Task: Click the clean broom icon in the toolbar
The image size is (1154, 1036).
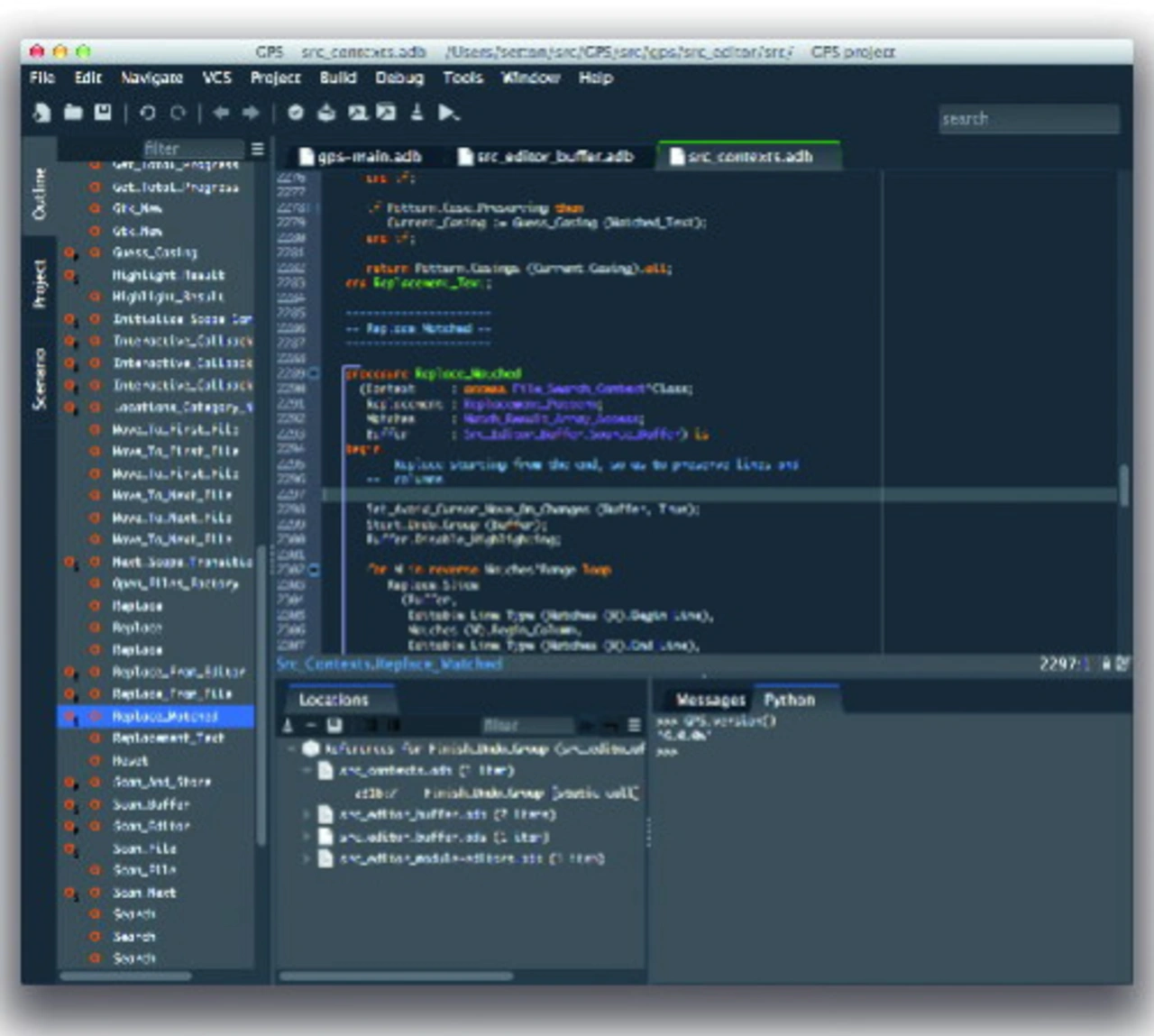Action: pyautogui.click(x=416, y=113)
